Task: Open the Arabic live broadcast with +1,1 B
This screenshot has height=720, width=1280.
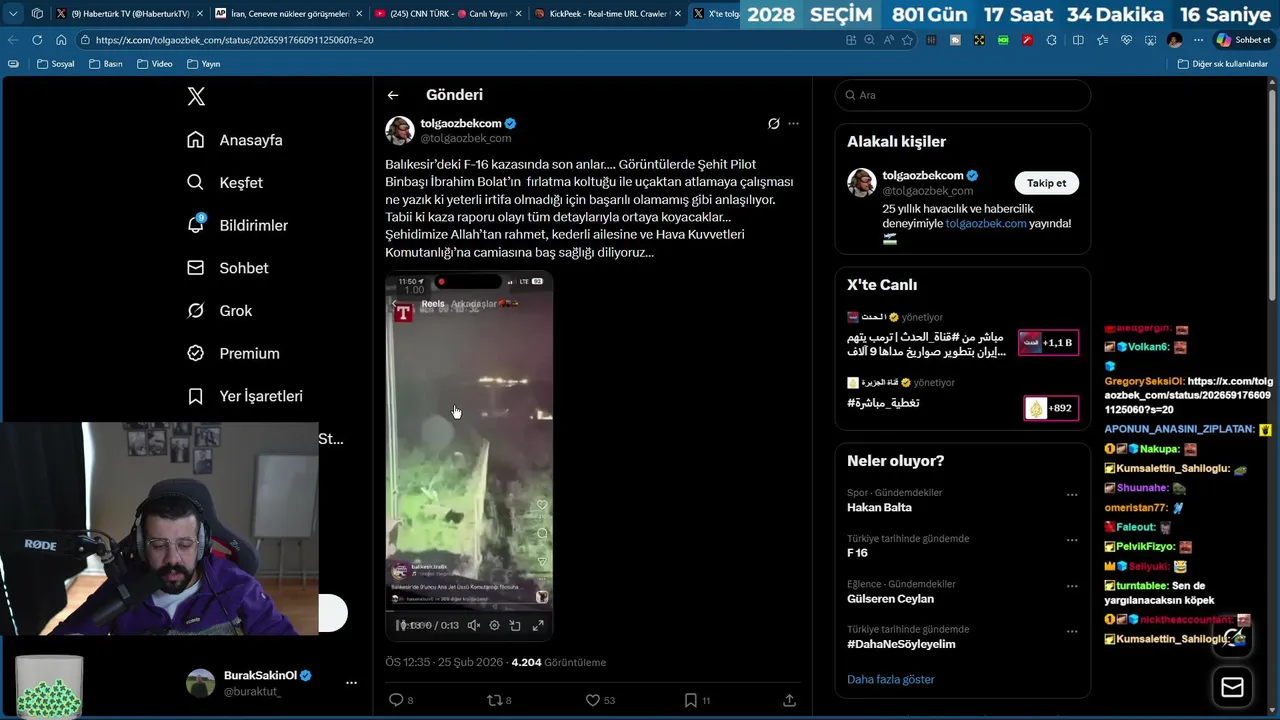Action: (962, 335)
